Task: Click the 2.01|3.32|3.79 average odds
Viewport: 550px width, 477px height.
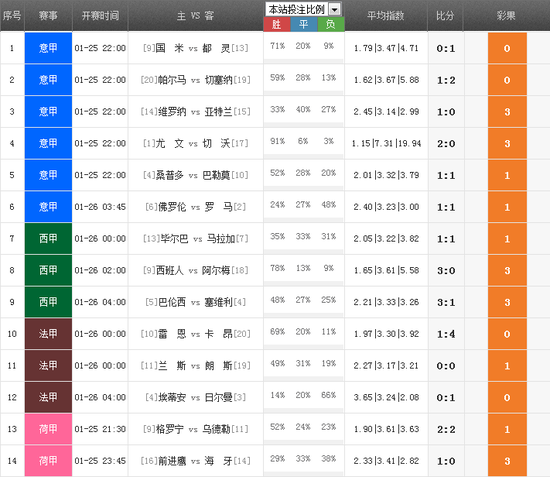Action: (386, 175)
